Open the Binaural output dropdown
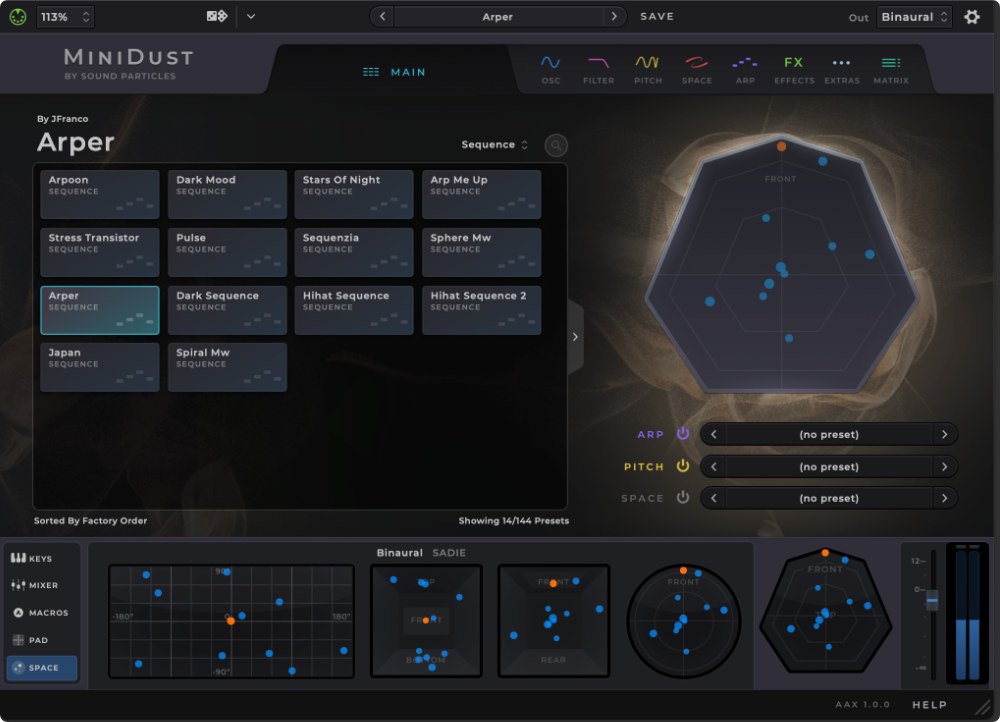This screenshot has height=722, width=1000. click(915, 17)
